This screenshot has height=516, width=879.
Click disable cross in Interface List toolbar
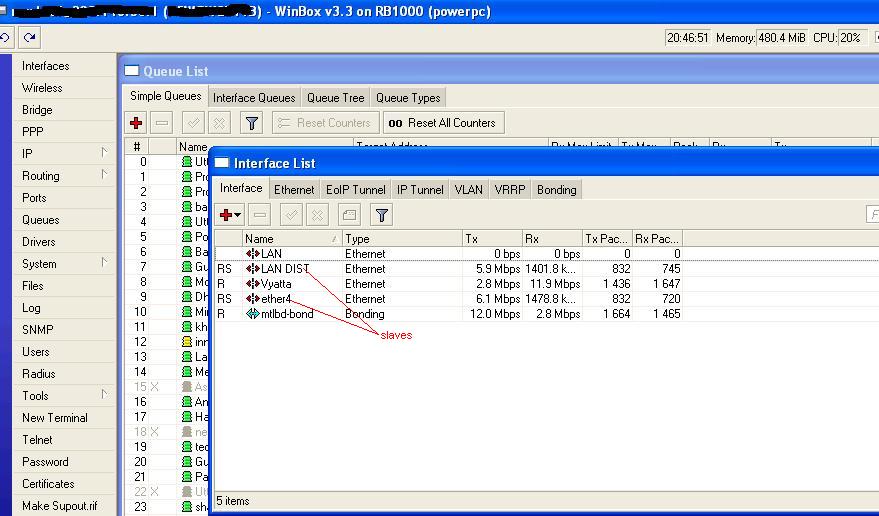click(317, 215)
